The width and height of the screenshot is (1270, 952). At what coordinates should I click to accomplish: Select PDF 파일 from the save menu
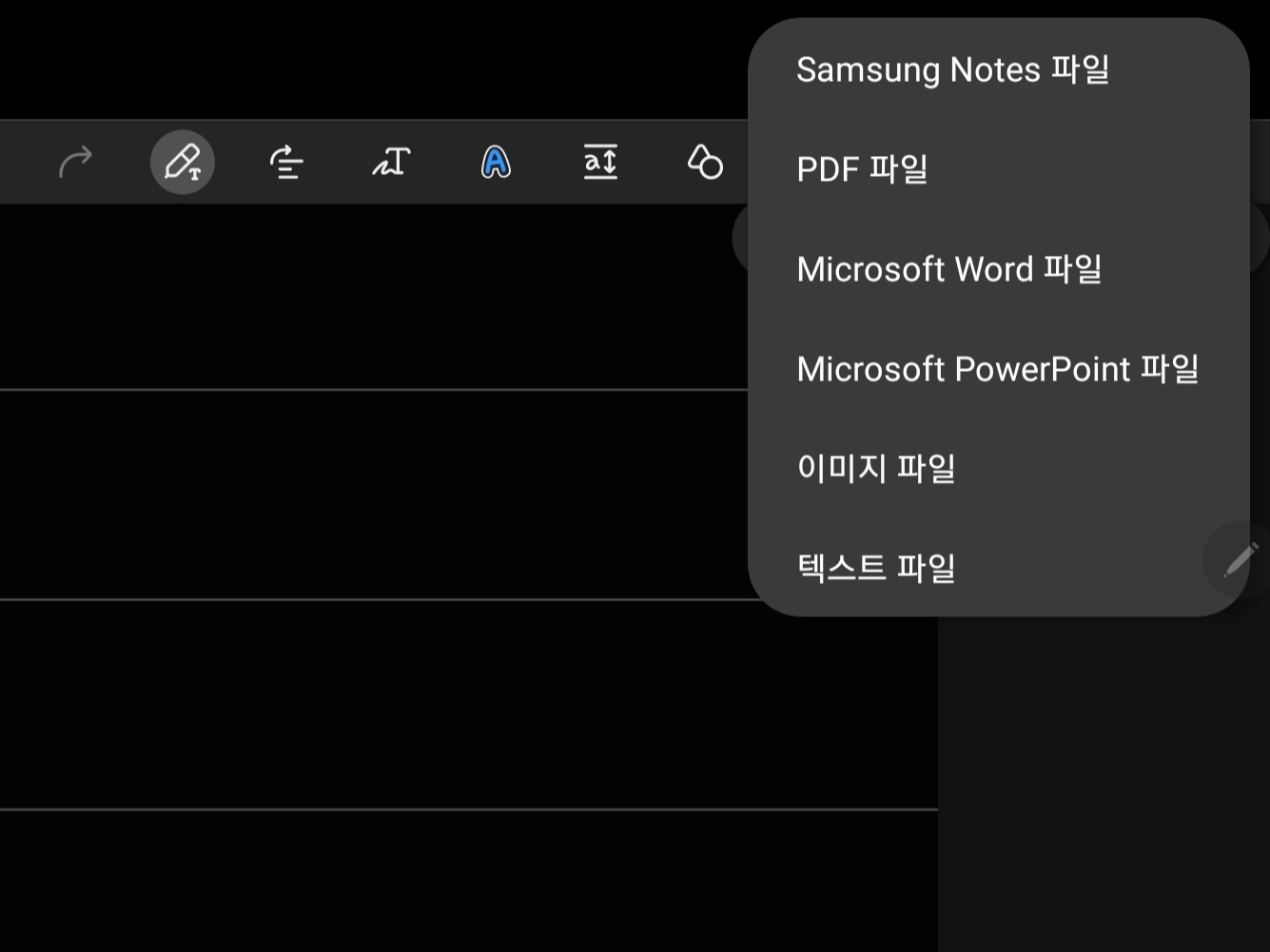[862, 169]
